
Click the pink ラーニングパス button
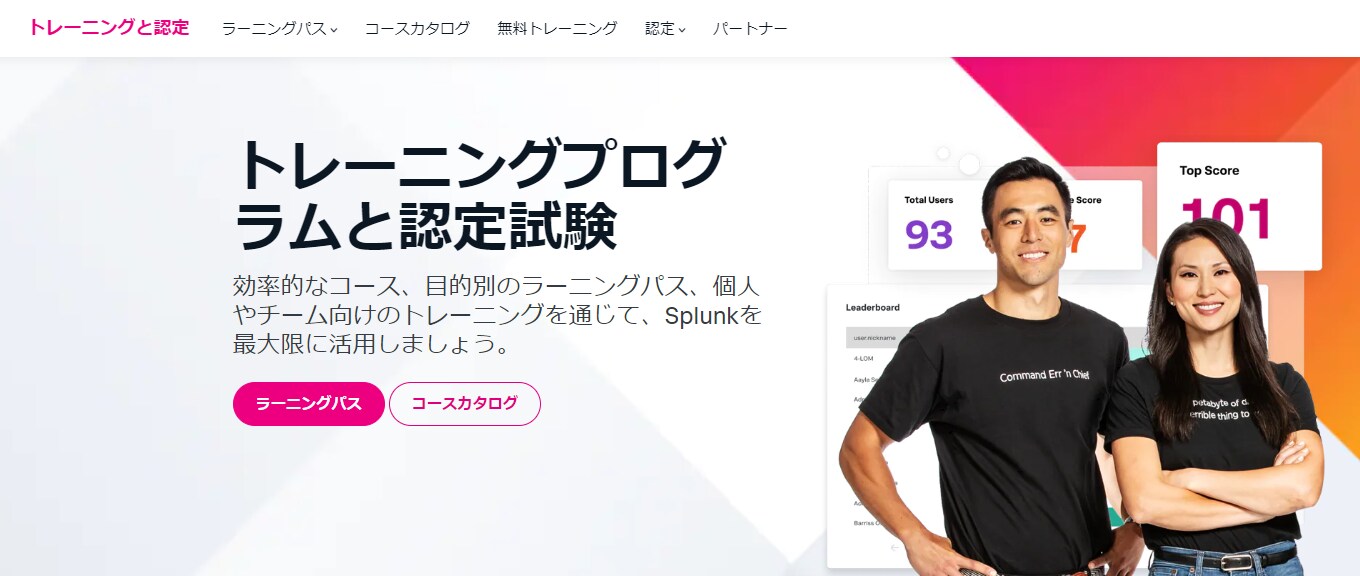(309, 404)
